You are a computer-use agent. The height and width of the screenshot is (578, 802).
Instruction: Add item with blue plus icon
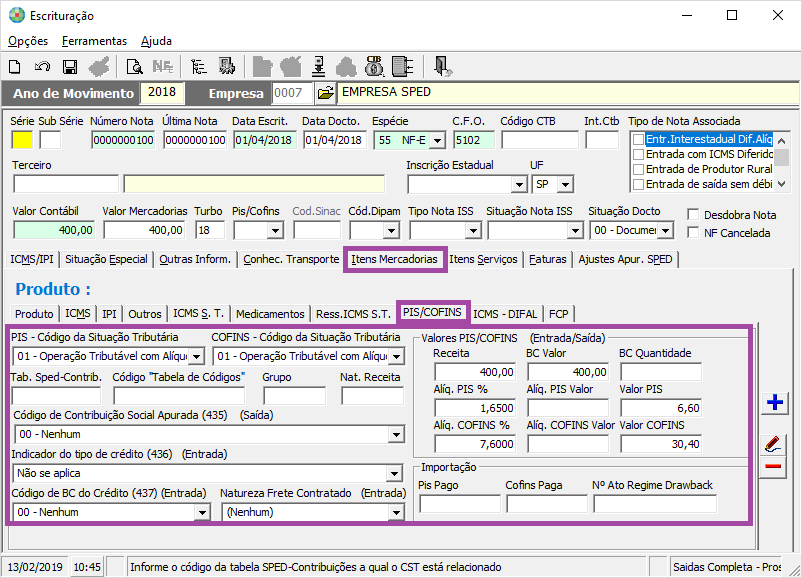click(774, 402)
